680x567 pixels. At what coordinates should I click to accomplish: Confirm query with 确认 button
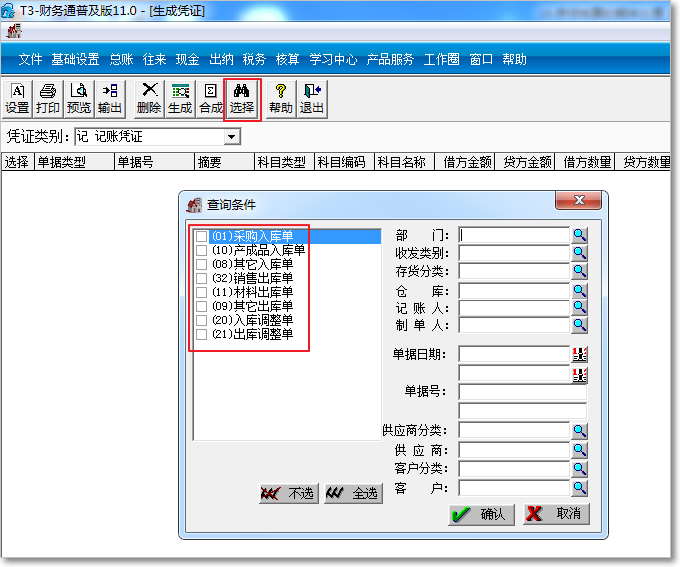pyautogui.click(x=481, y=515)
